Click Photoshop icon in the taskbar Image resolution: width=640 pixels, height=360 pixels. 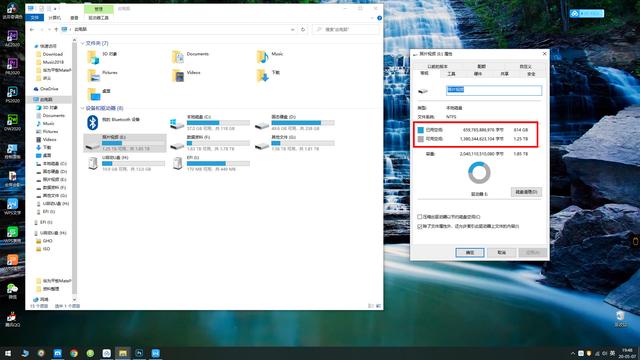(x=139, y=353)
